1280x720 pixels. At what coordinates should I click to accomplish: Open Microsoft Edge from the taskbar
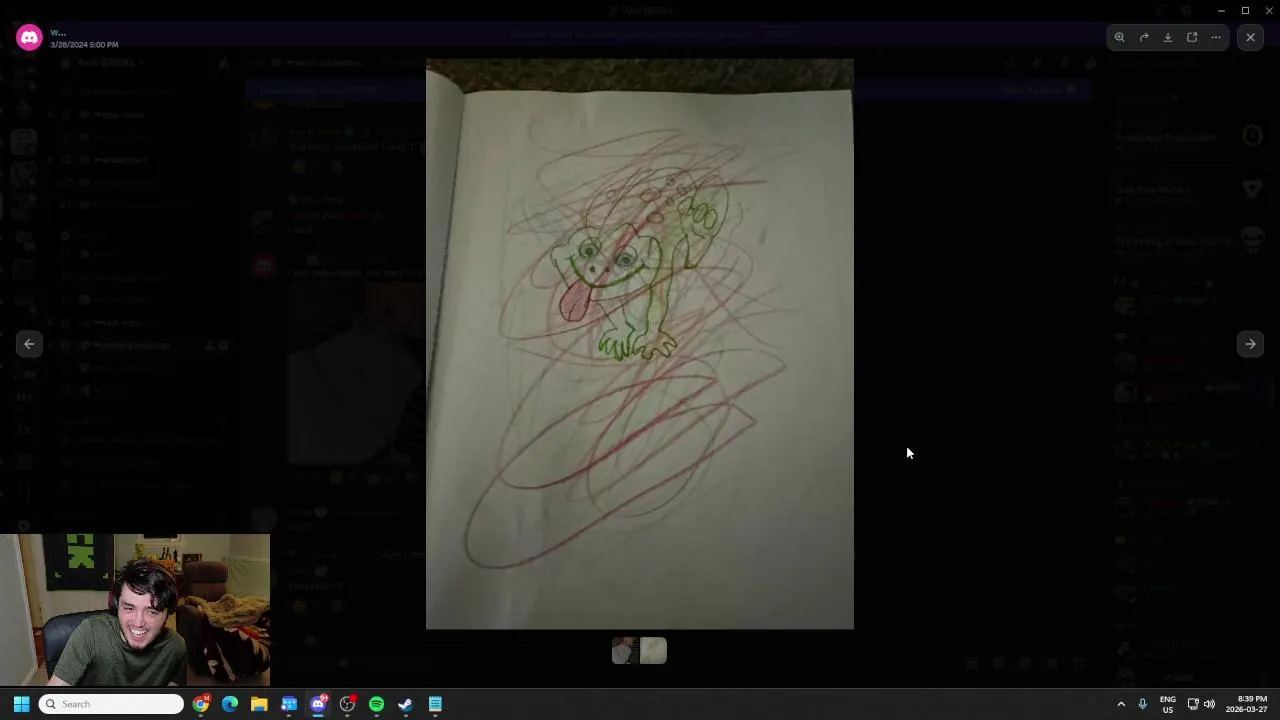[x=230, y=704]
